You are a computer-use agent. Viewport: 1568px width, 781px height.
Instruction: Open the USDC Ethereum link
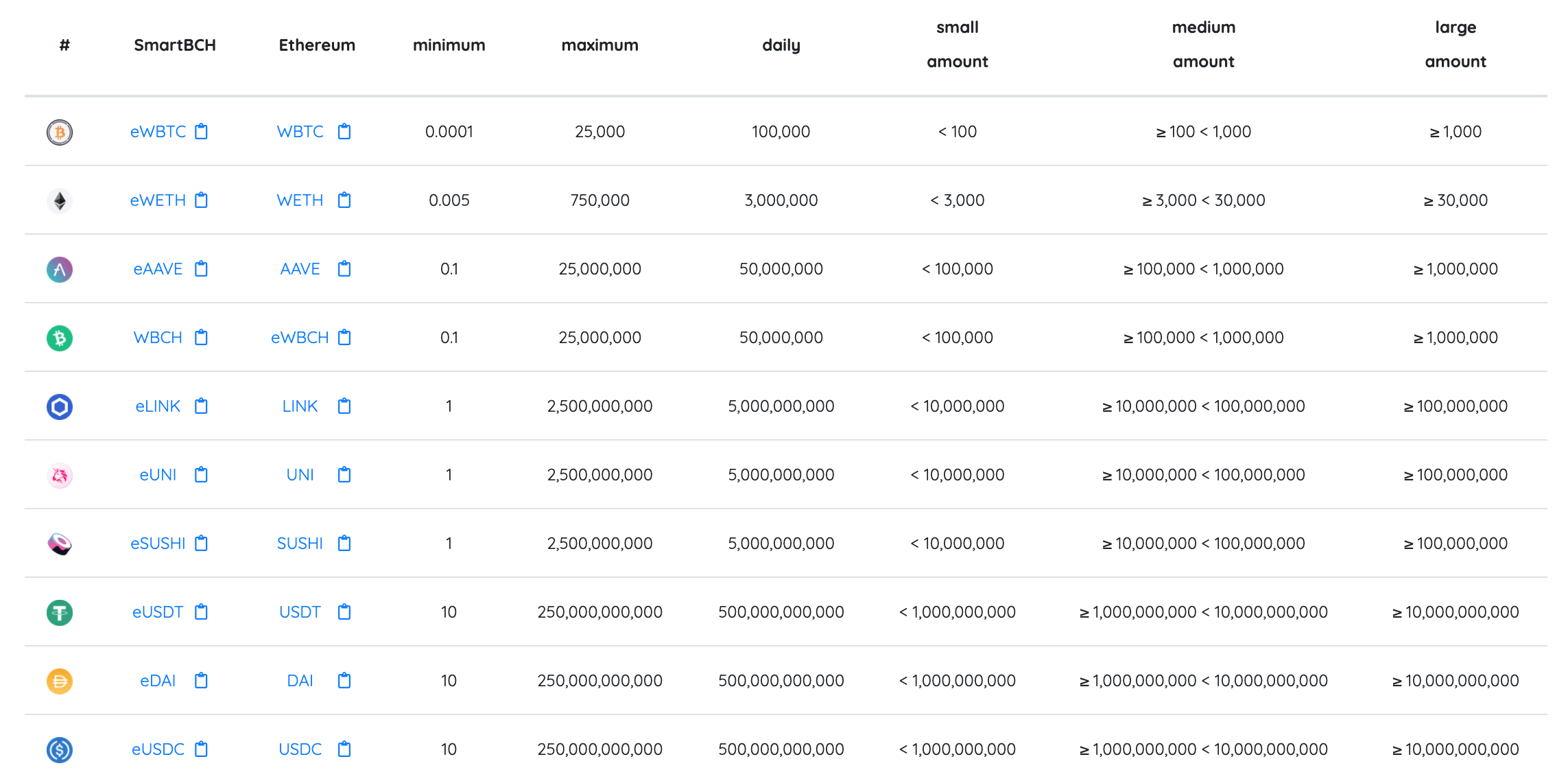click(300, 749)
